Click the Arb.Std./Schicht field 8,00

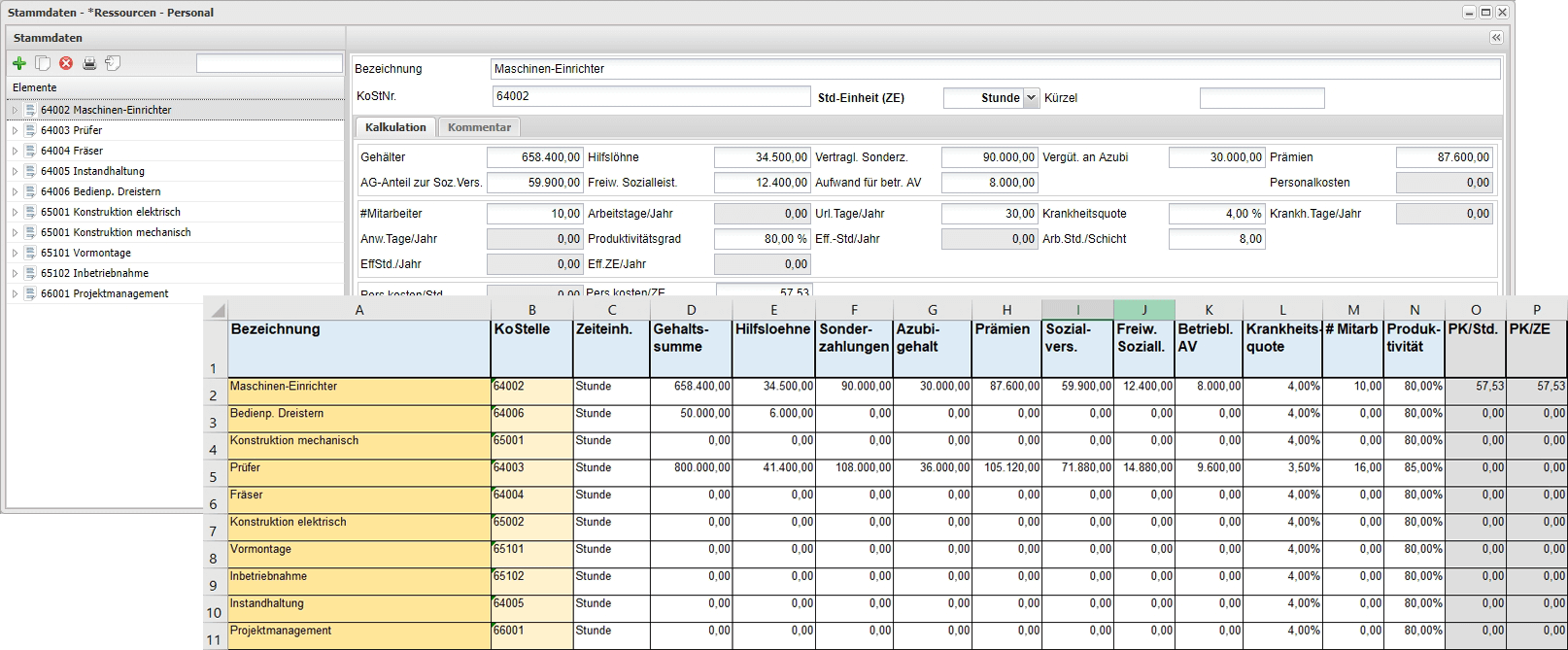[1216, 238]
